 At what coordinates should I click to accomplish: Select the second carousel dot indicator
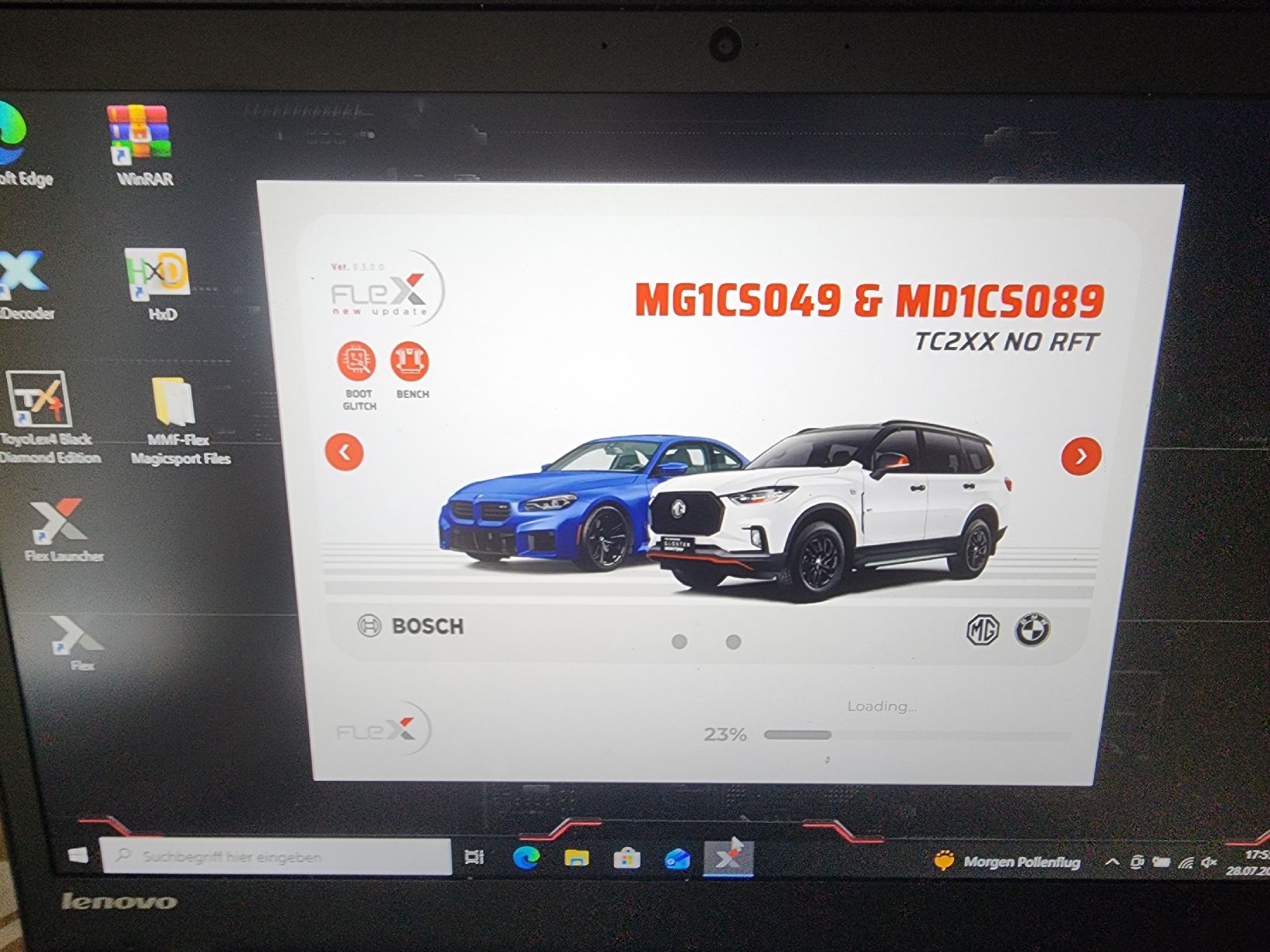coord(733,642)
